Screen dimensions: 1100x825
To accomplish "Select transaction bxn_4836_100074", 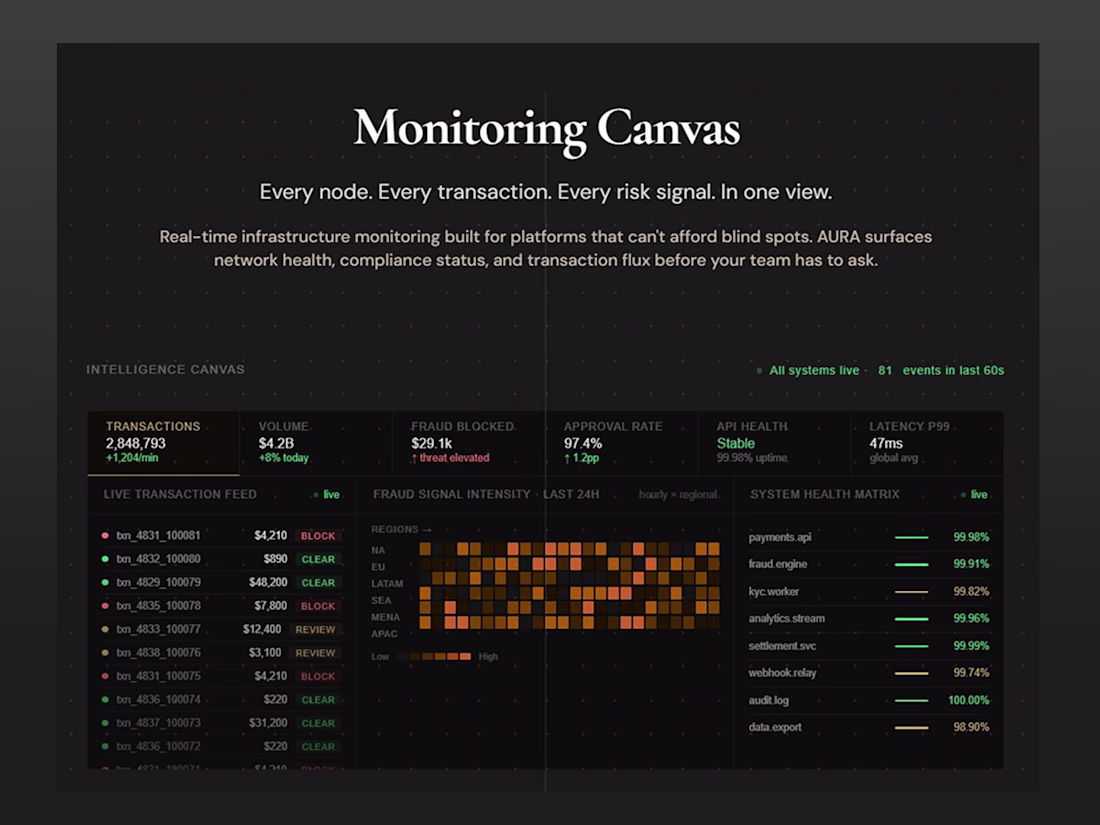I will (x=222, y=699).
